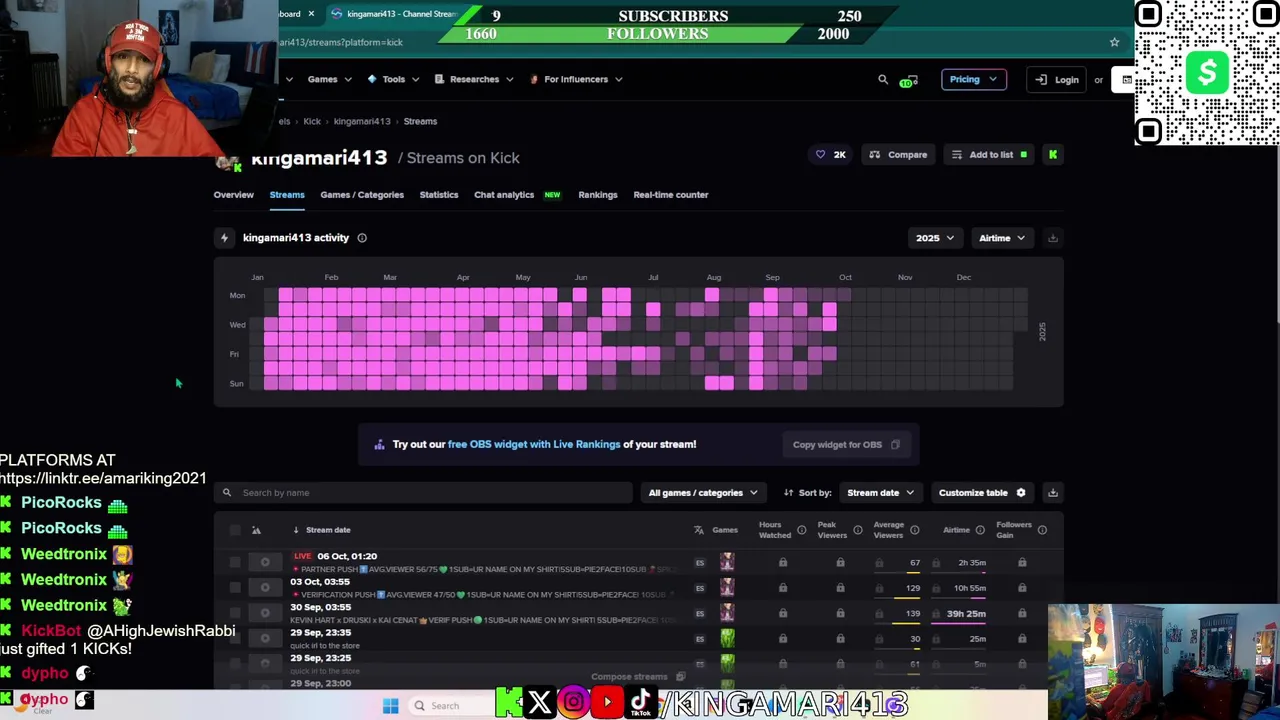
Task: Click the YouTube icon in overlay
Action: 607,703
